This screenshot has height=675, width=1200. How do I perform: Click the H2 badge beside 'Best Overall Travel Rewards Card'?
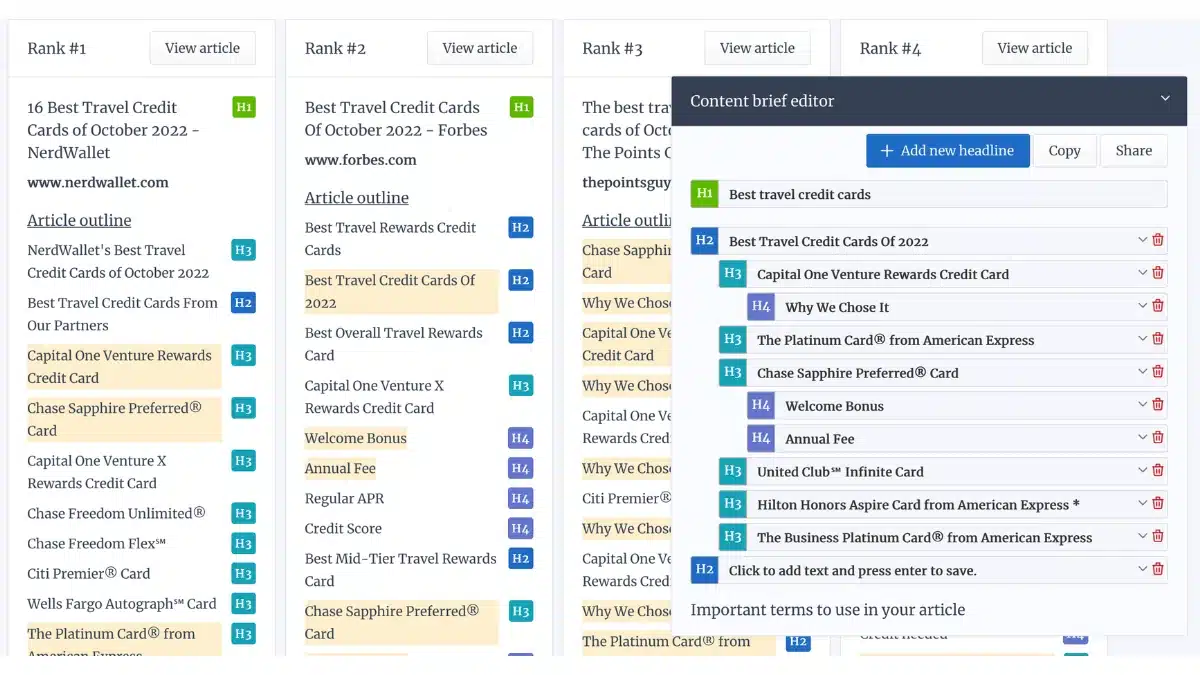[520, 333]
